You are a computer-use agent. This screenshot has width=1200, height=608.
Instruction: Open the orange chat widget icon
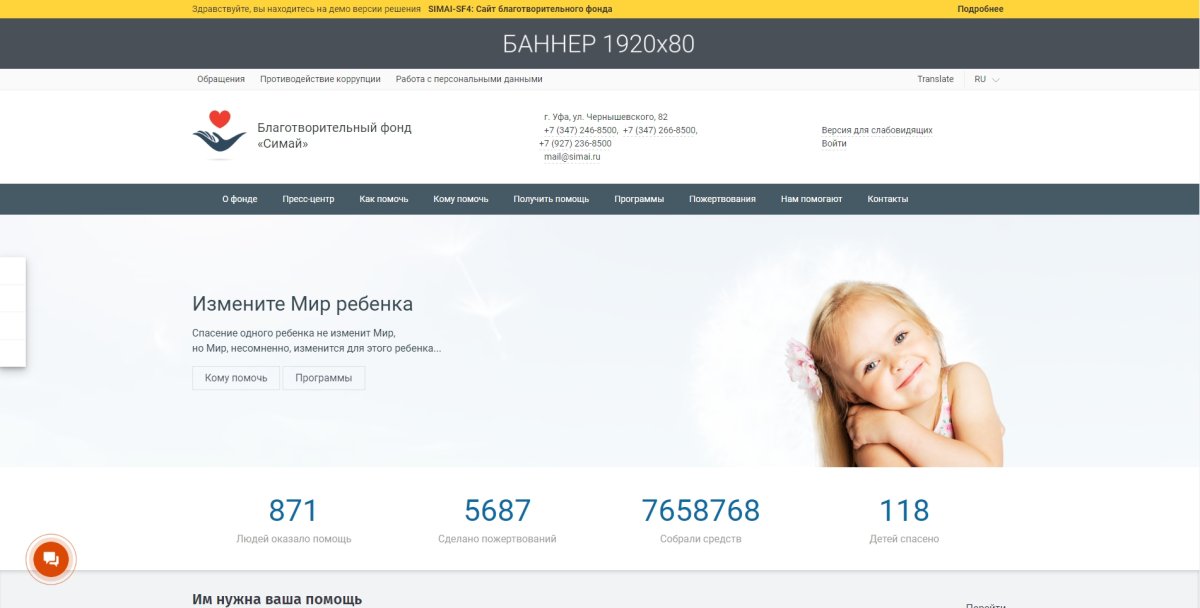coord(51,559)
